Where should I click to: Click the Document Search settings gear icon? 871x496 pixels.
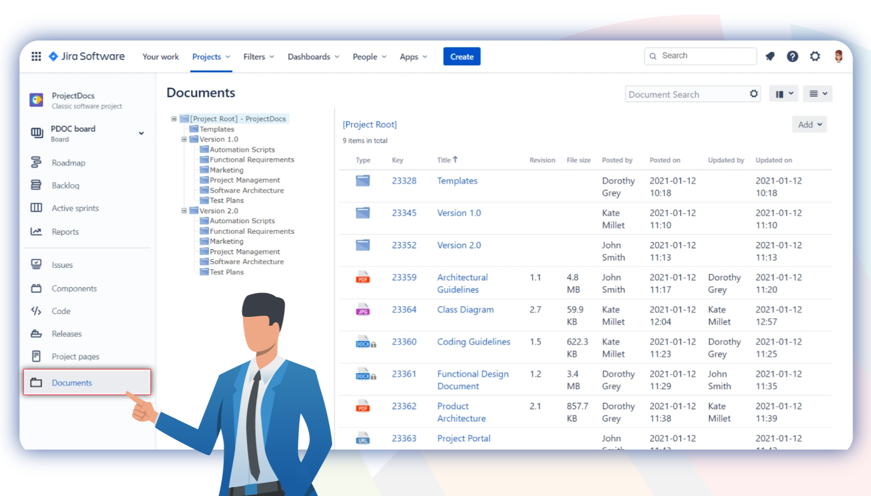[x=754, y=94]
